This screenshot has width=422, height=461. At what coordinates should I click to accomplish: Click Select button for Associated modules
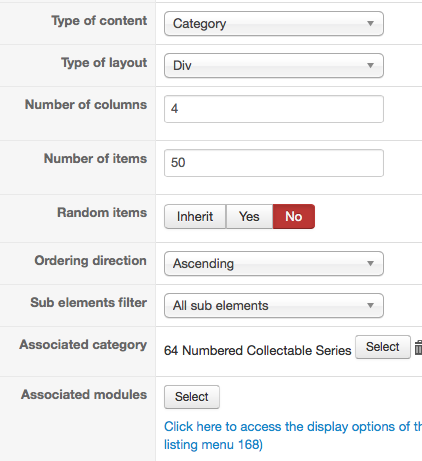point(192,397)
